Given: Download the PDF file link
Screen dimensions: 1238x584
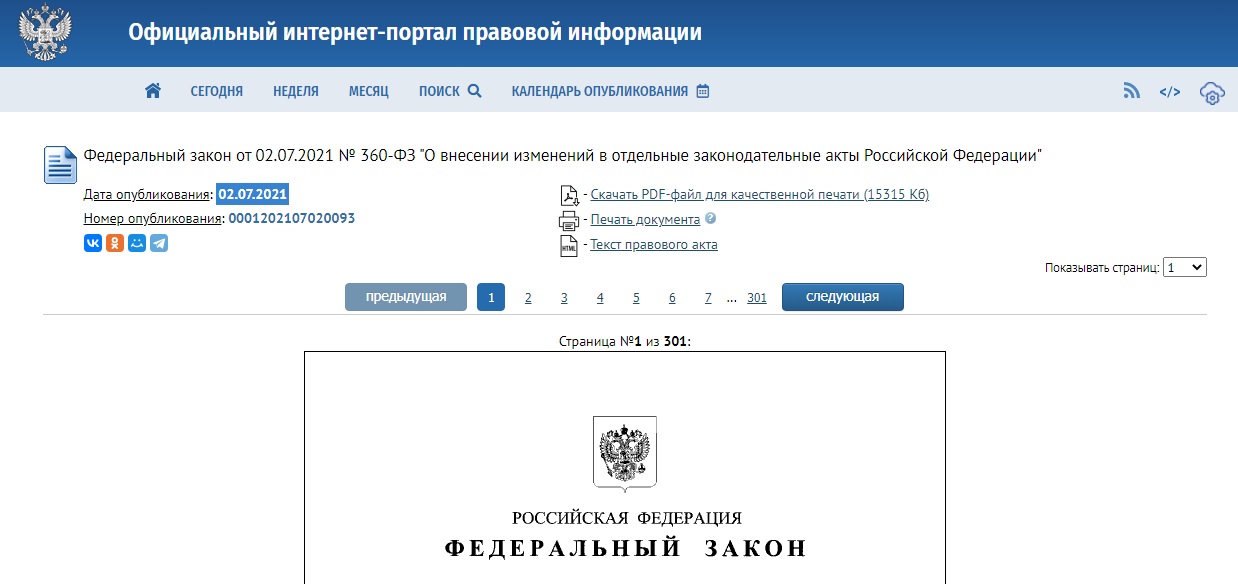Looking at the screenshot, I should coord(760,194).
